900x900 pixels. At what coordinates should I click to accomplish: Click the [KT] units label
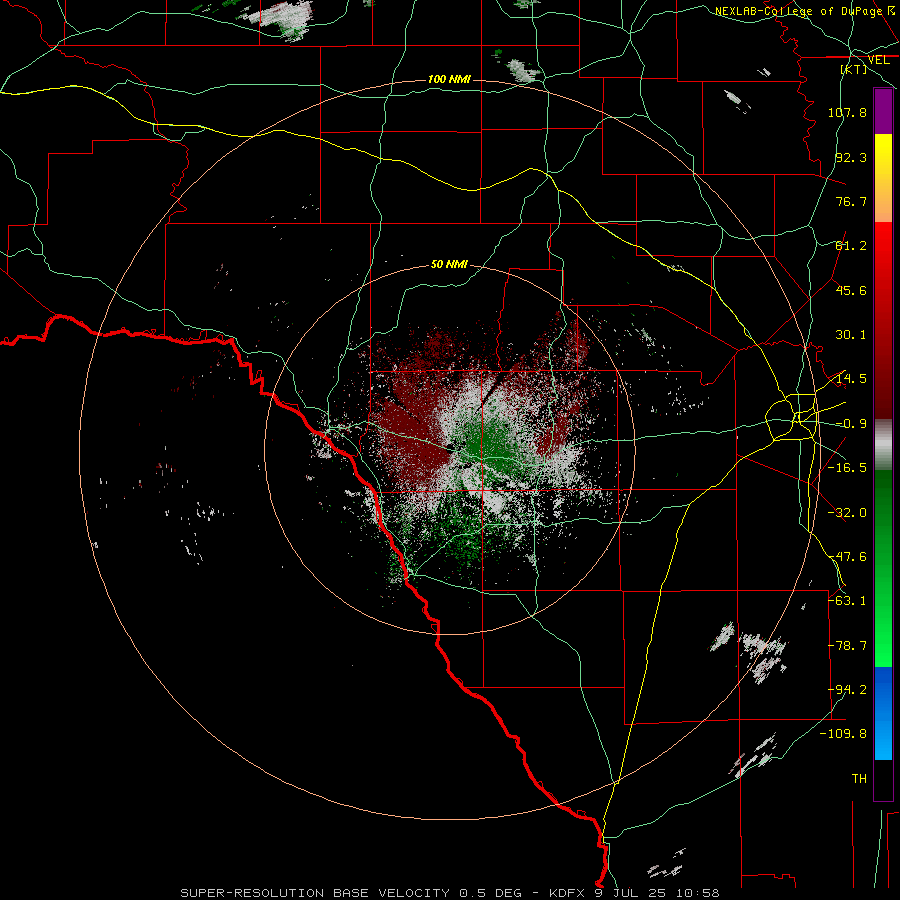pos(854,69)
